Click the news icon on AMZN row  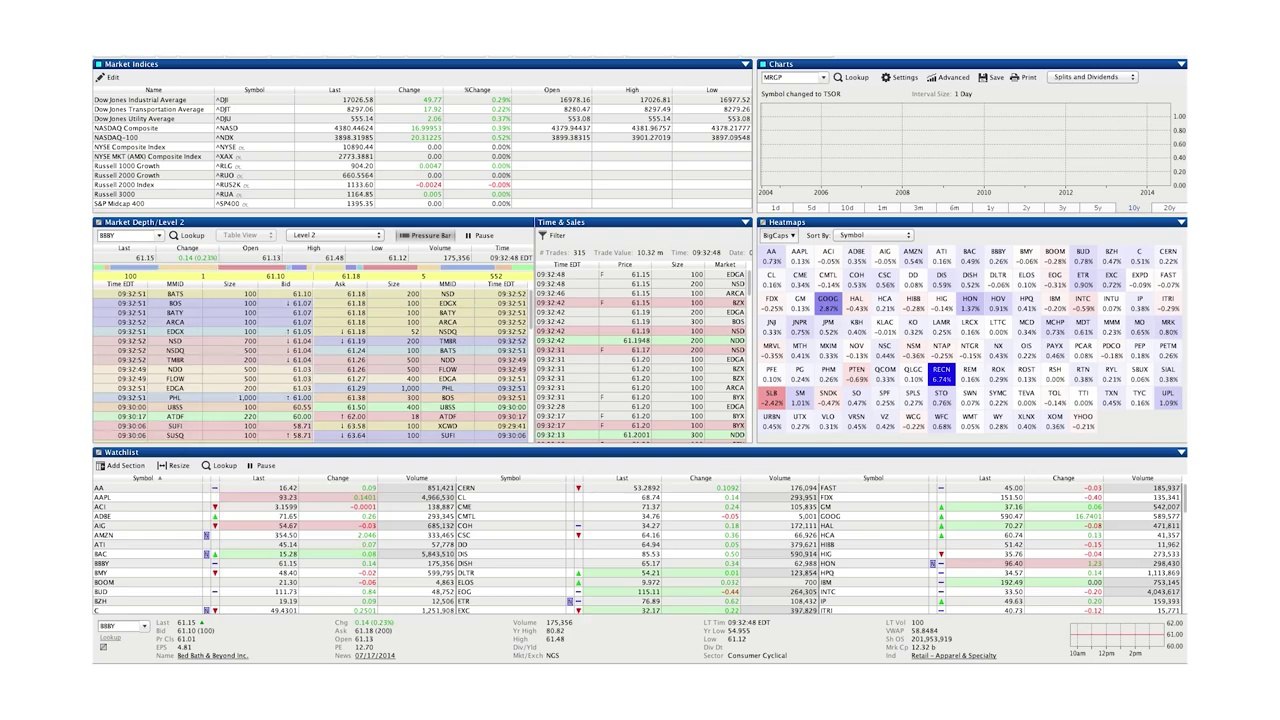[x=207, y=535]
